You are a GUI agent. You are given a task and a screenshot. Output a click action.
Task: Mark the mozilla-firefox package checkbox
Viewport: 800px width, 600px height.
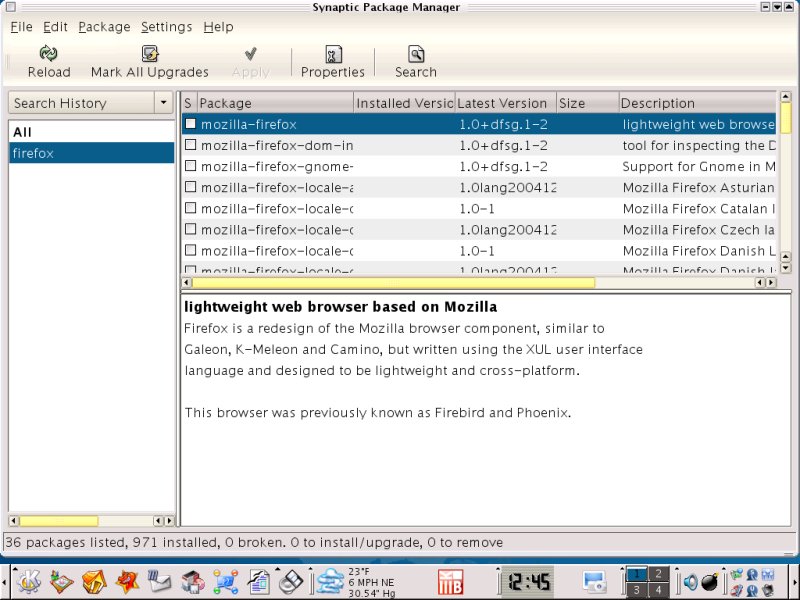pyautogui.click(x=190, y=124)
